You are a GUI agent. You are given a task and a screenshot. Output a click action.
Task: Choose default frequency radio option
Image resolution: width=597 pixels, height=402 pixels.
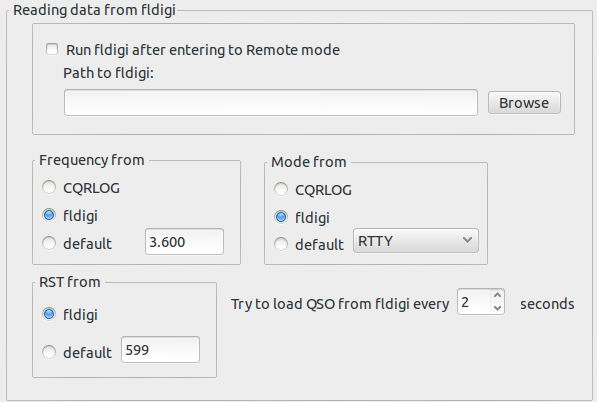tap(49, 243)
